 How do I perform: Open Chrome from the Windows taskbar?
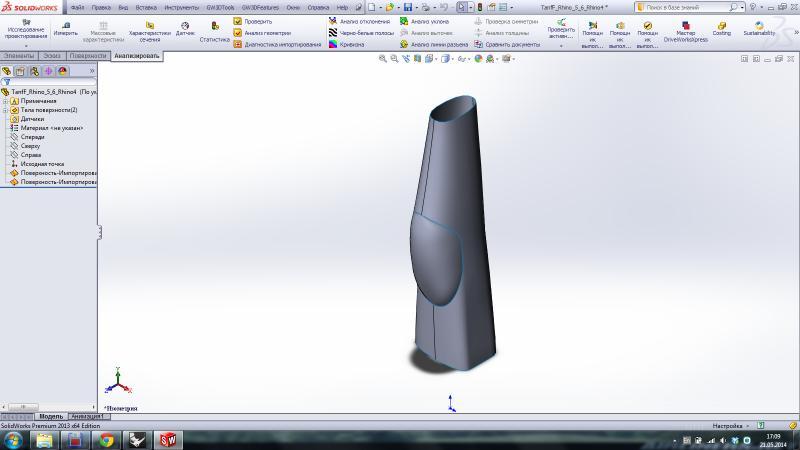click(107, 439)
